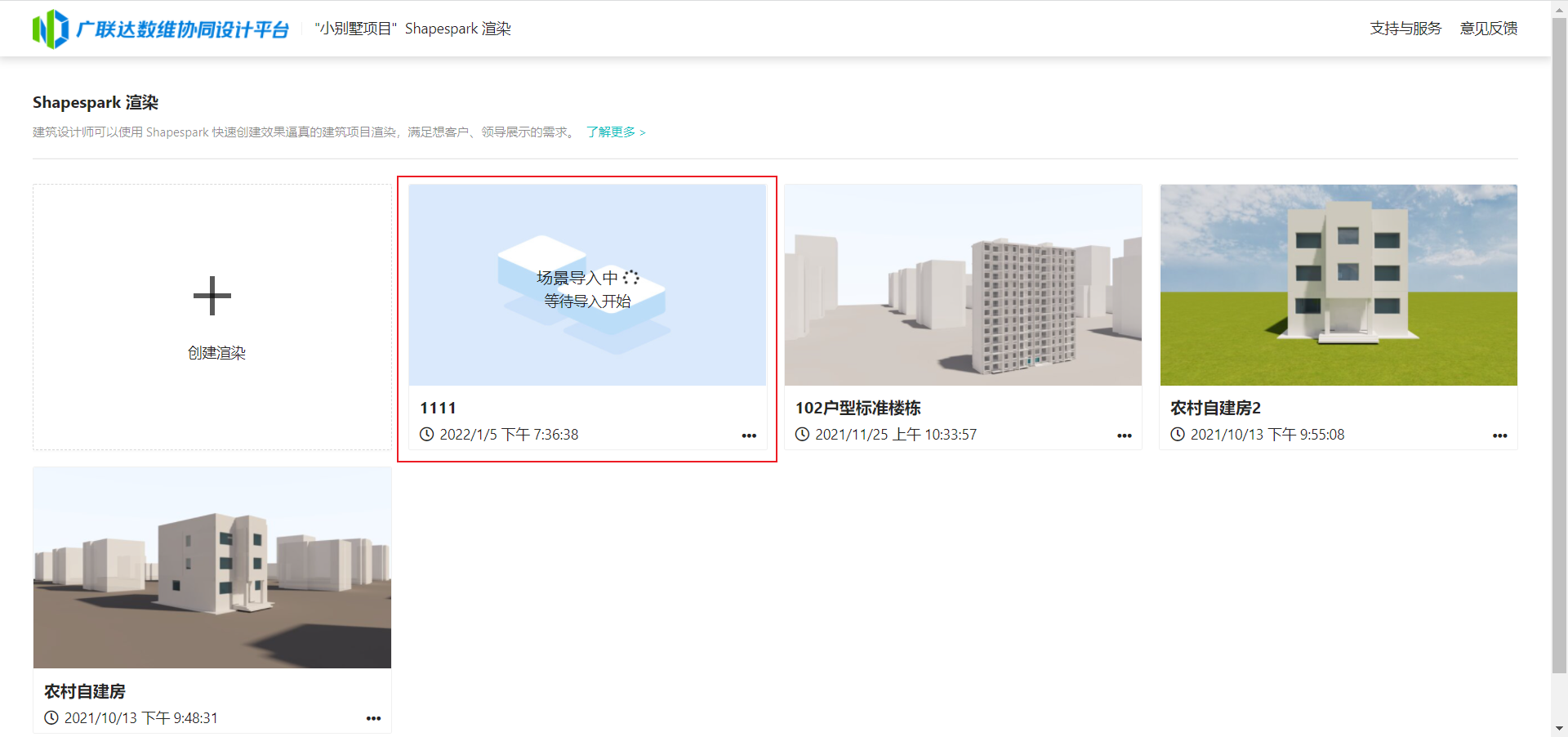The width and height of the screenshot is (1568, 737).
Task: Click the plus icon to create render
Action: click(x=212, y=296)
